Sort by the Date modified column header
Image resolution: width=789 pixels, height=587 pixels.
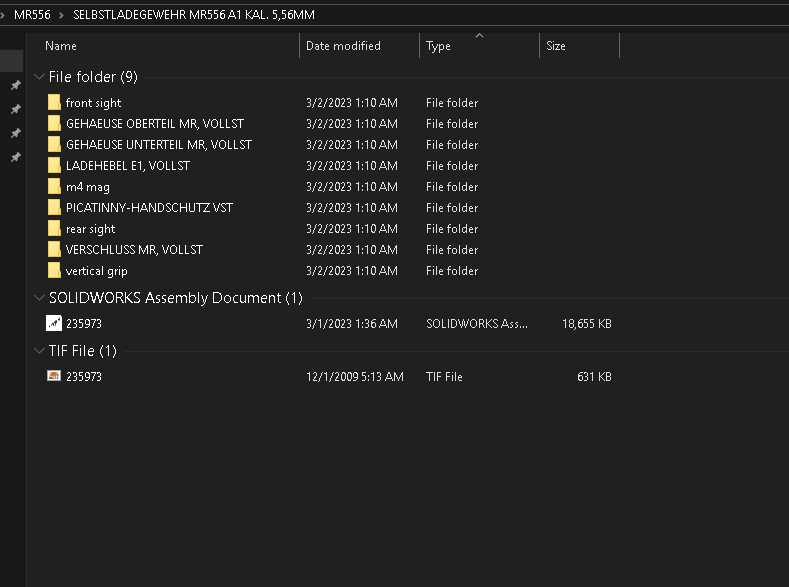click(x=343, y=46)
